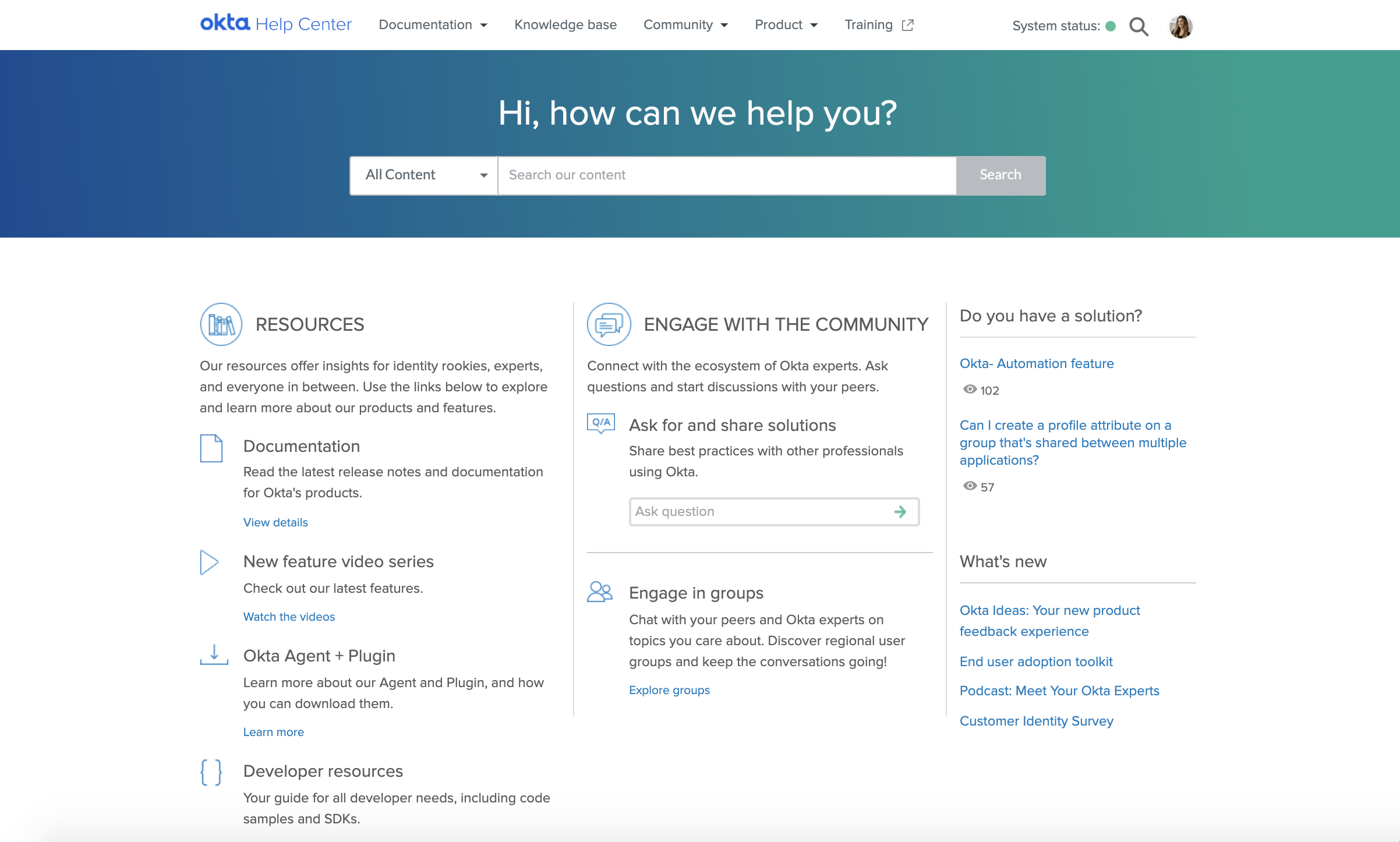Open the user profile avatar

[x=1180, y=26]
